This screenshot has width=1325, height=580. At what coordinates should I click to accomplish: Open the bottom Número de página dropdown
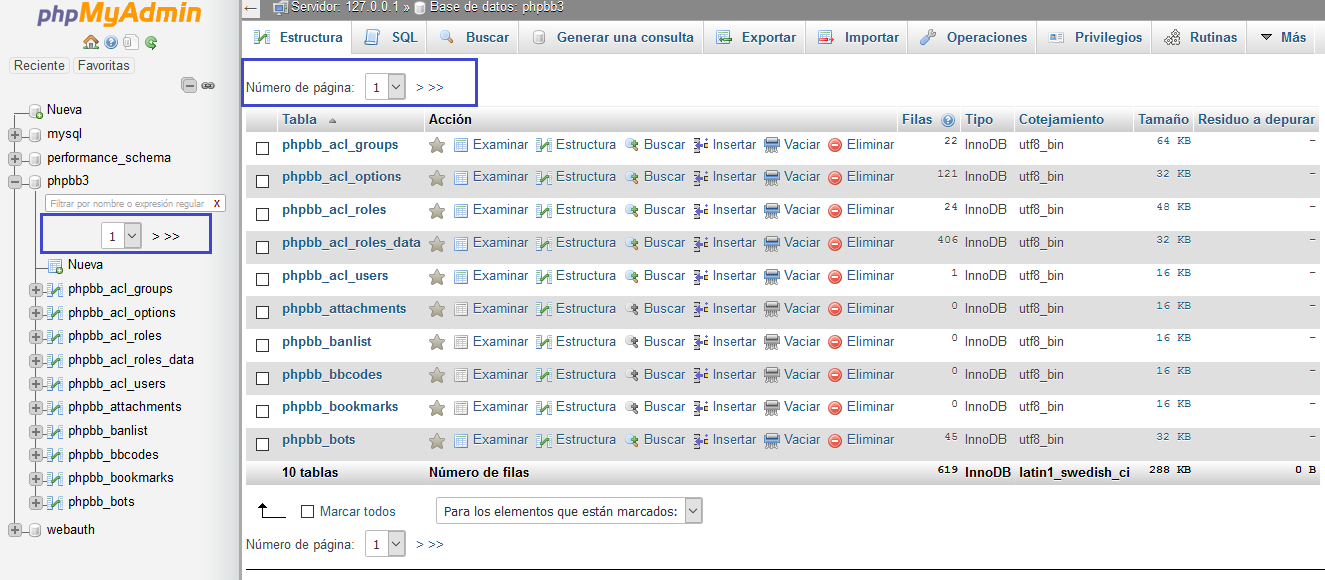(385, 544)
